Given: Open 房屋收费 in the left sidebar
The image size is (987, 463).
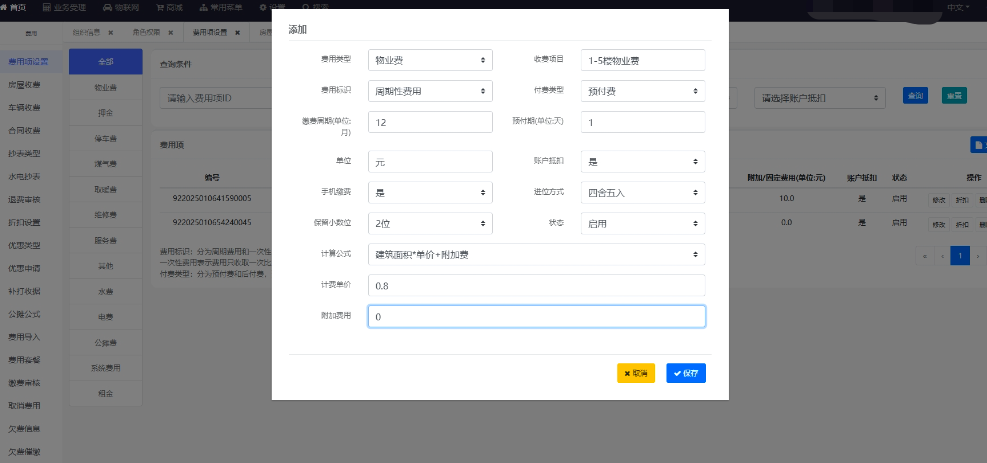Looking at the screenshot, I should (x=24, y=85).
